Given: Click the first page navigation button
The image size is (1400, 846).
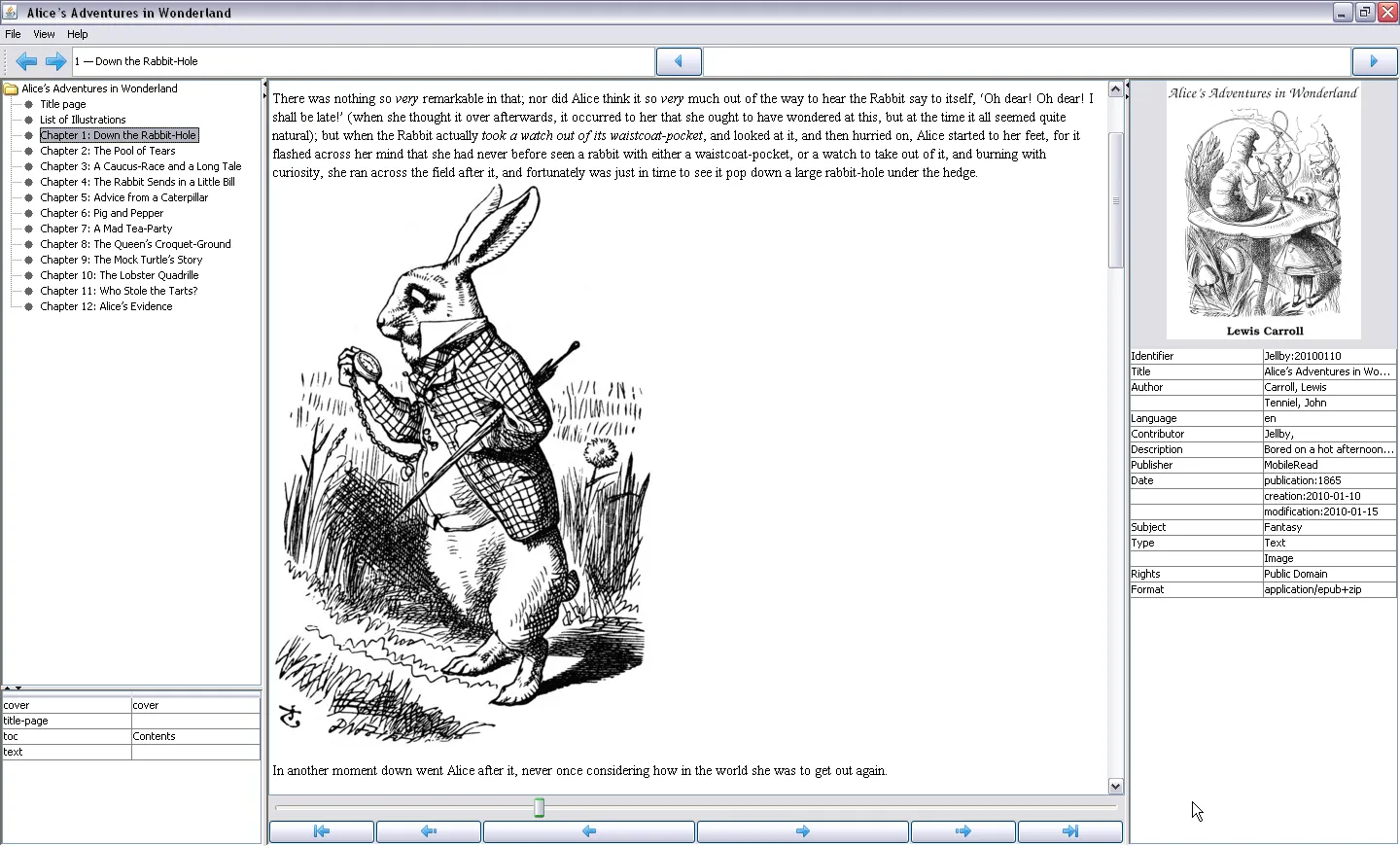Looking at the screenshot, I should pyautogui.click(x=322, y=831).
